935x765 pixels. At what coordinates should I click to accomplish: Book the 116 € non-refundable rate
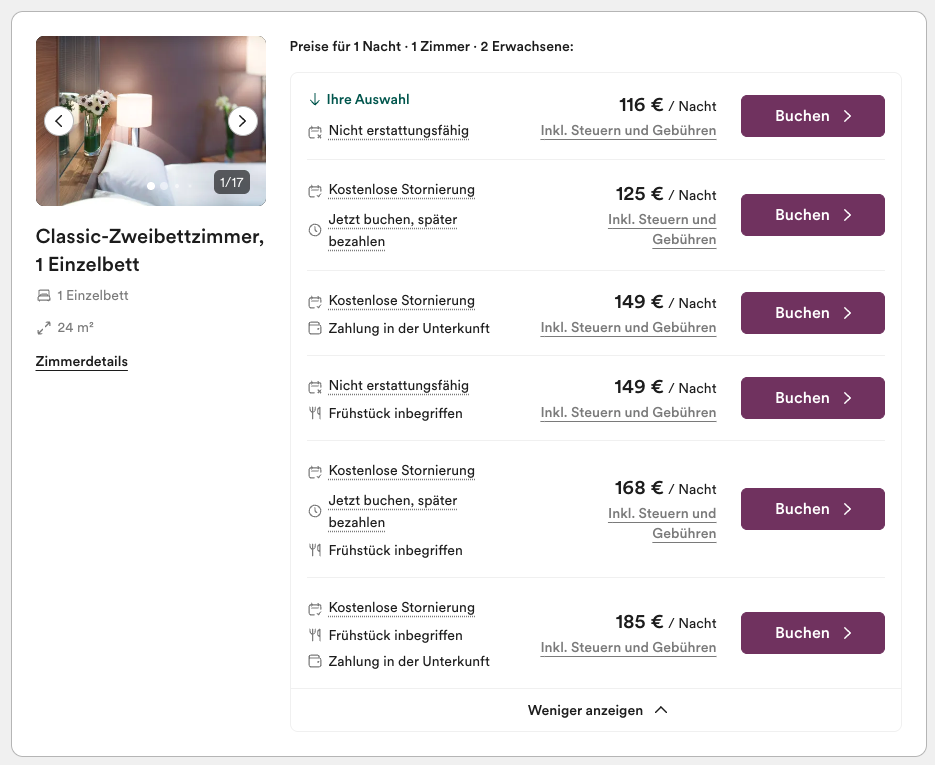pos(813,116)
